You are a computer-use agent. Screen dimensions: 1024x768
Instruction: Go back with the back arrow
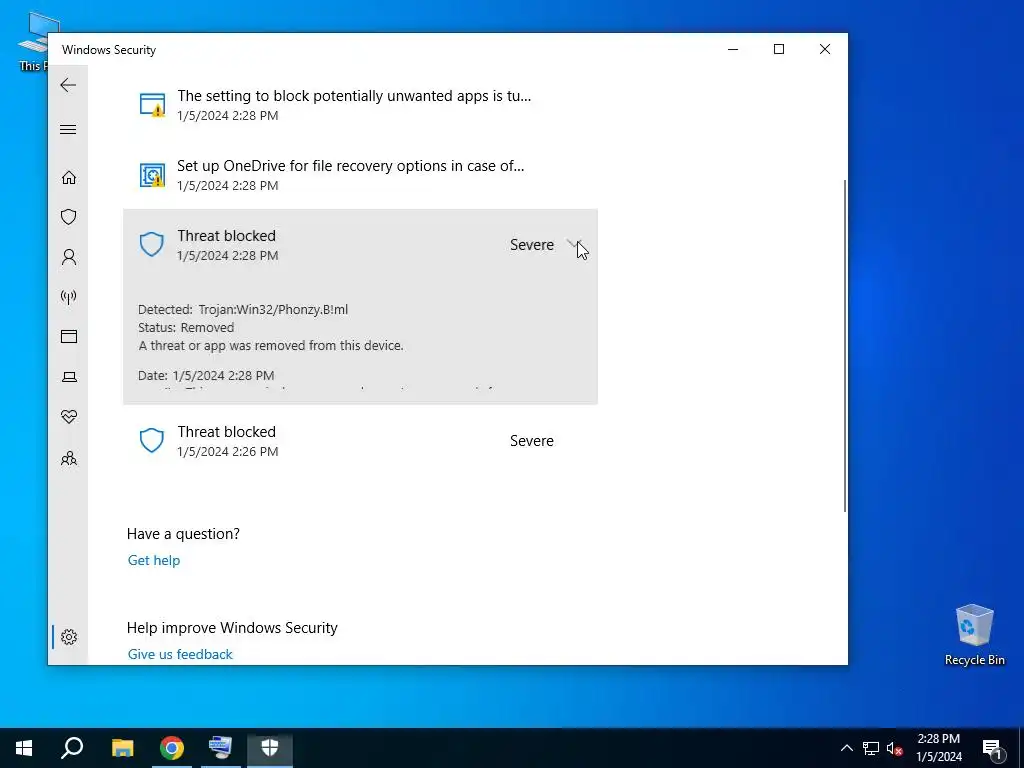(68, 85)
